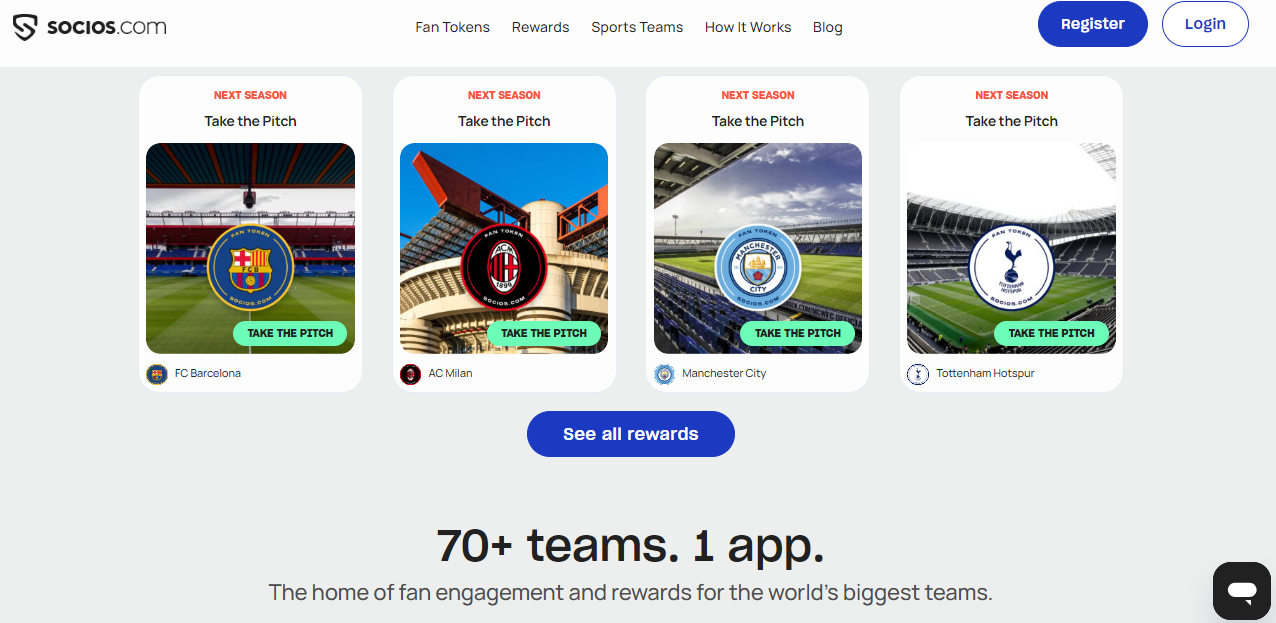
Task: Open the chat widget icon
Action: [x=1242, y=591]
